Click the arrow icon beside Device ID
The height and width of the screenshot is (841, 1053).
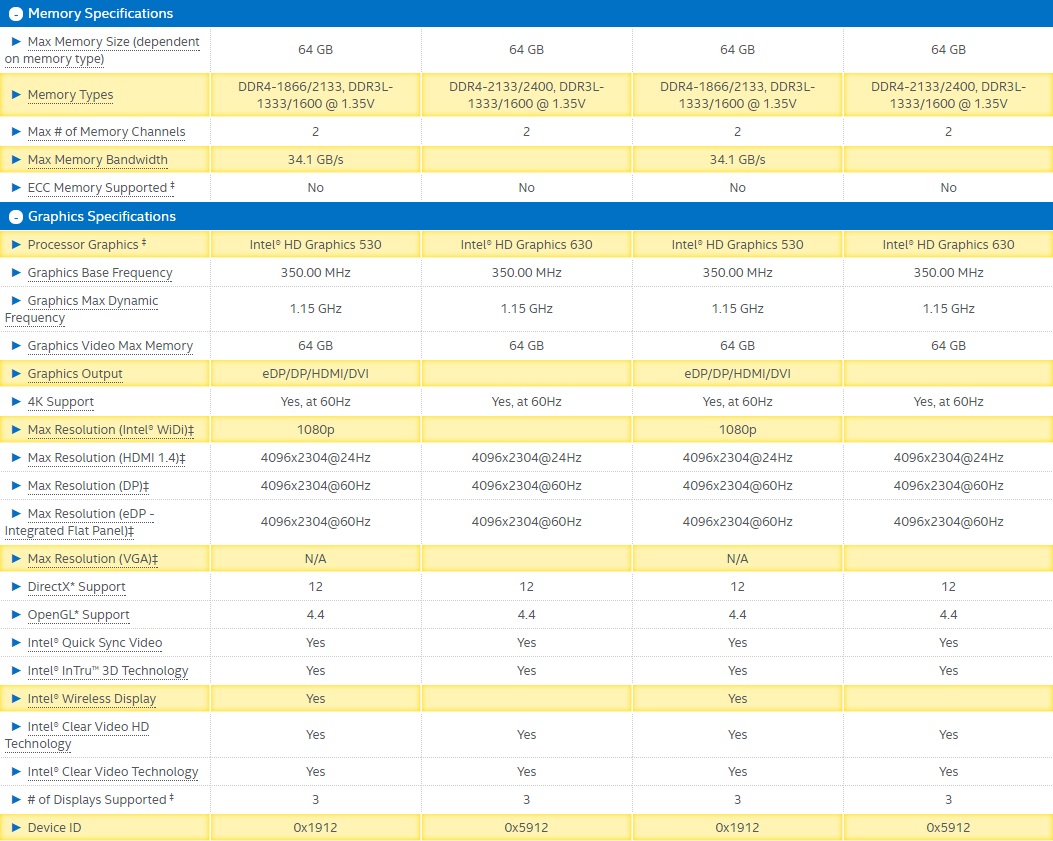[16, 828]
